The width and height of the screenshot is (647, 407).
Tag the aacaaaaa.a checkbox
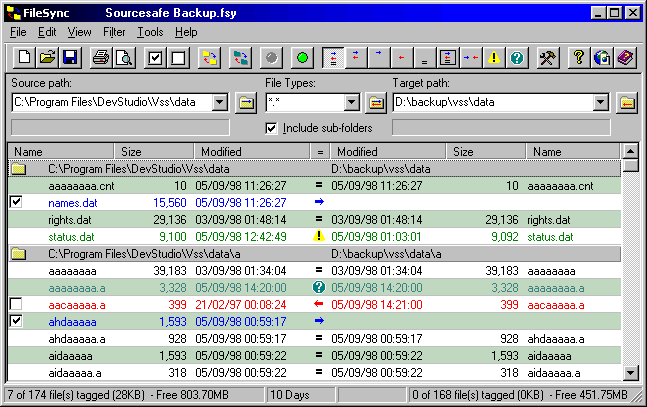point(16,305)
